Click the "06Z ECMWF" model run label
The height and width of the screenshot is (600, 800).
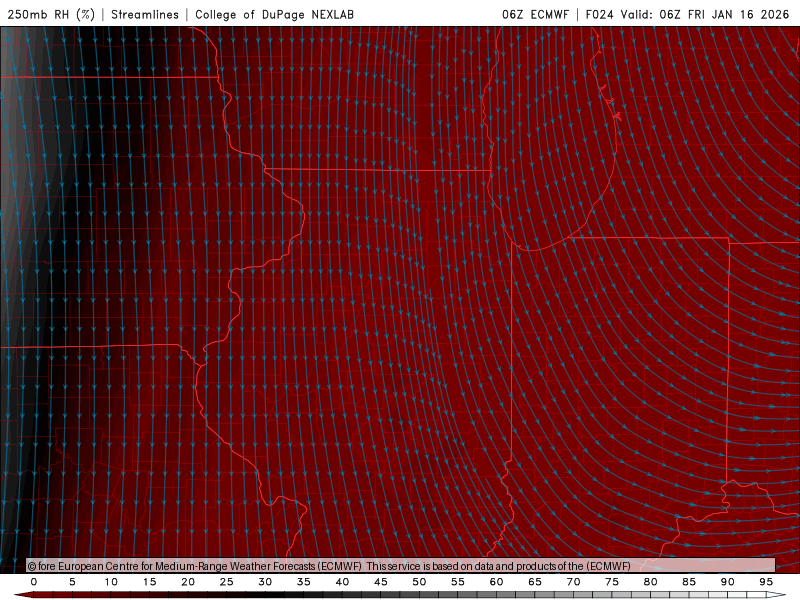535,14
